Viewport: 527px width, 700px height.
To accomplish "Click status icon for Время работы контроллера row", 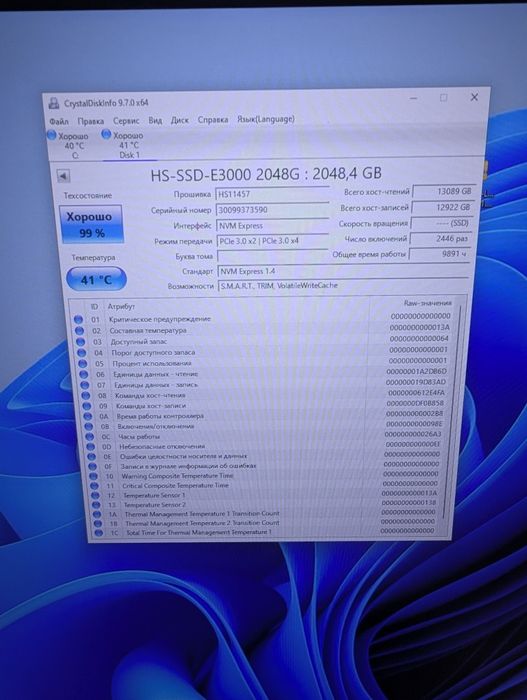I will click(88, 416).
